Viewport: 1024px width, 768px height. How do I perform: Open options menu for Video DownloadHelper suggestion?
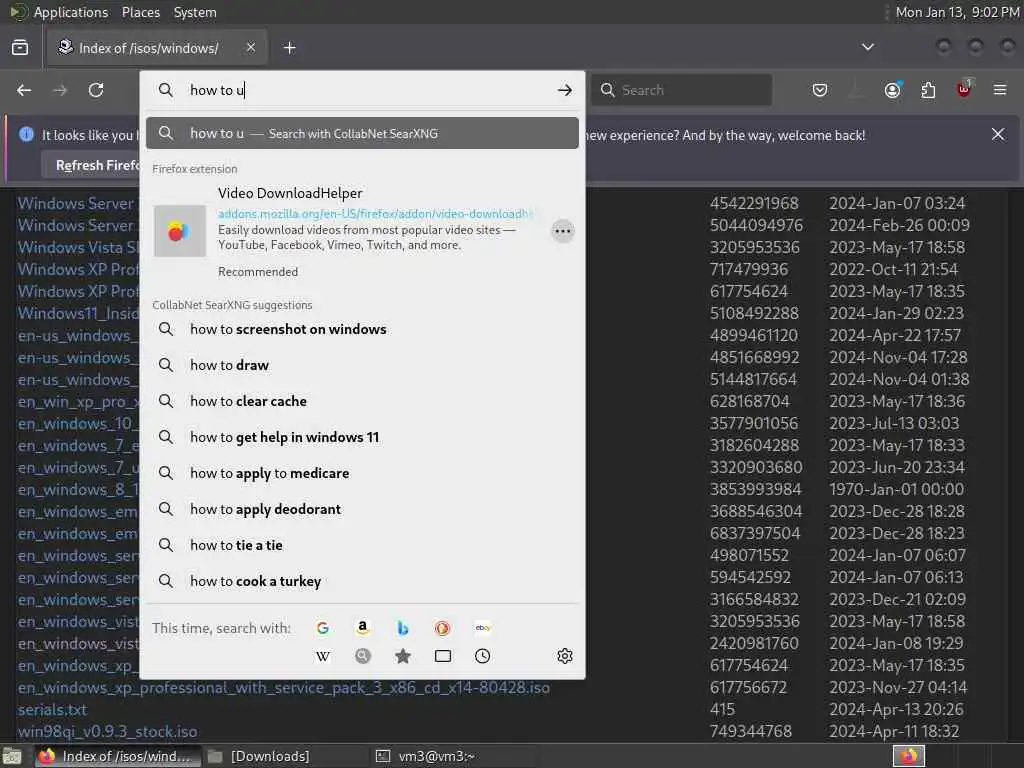pos(562,231)
